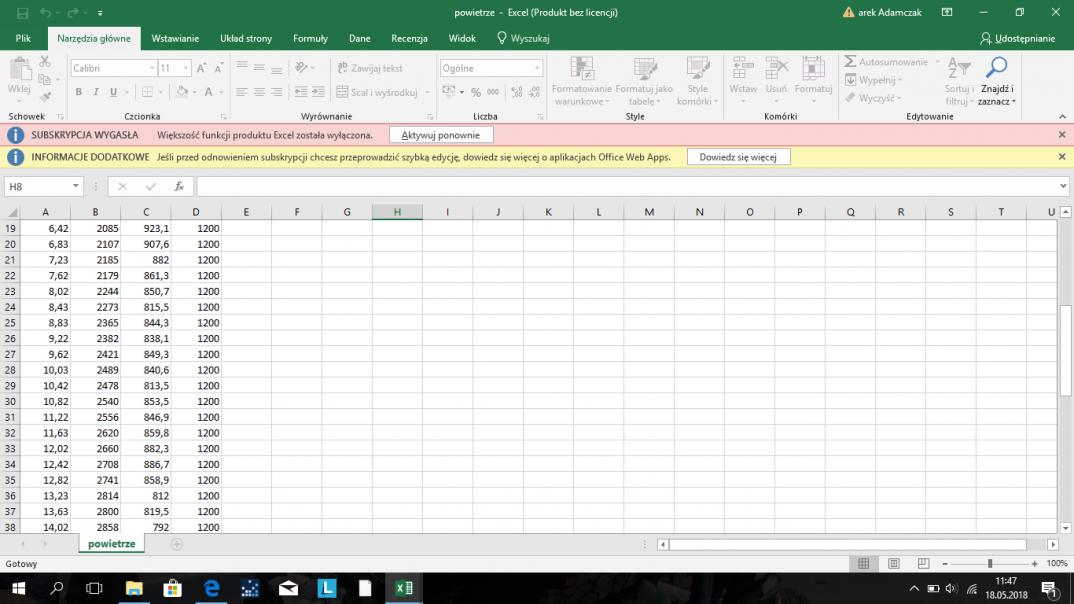Click the Aktywuj ponownie button
This screenshot has height=604, width=1074.
coord(440,135)
